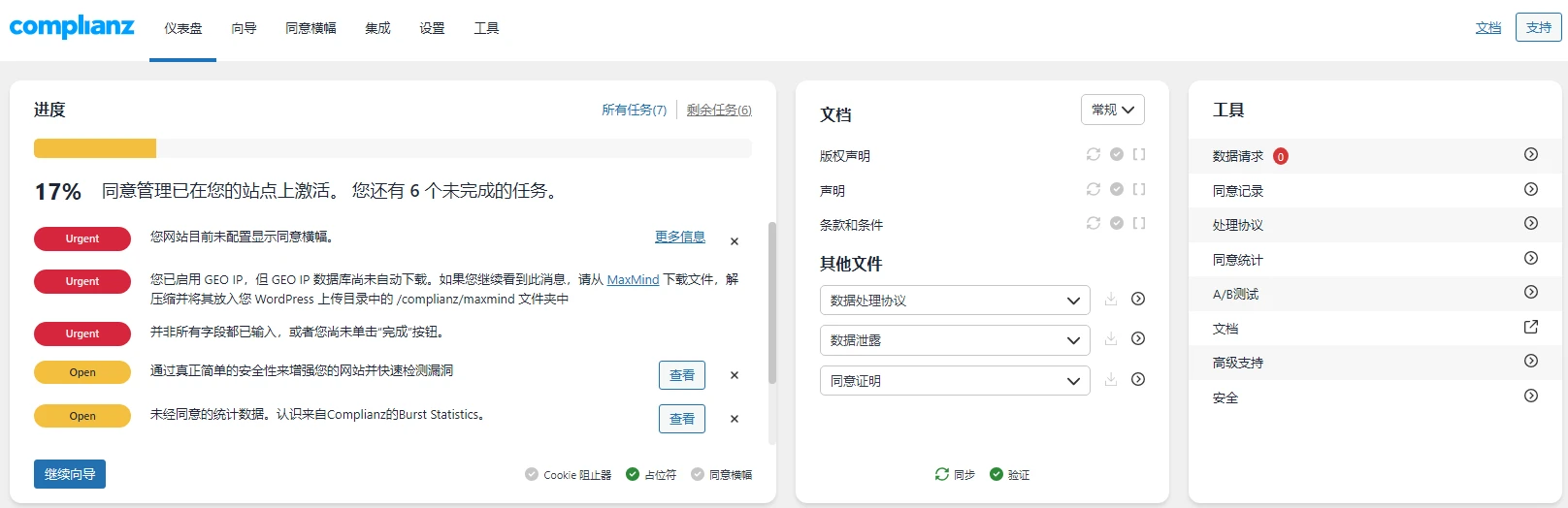Click arrow circle icon beside 数据泄露 dropdown
Viewport: 1568px width, 508px height.
pos(1138,338)
